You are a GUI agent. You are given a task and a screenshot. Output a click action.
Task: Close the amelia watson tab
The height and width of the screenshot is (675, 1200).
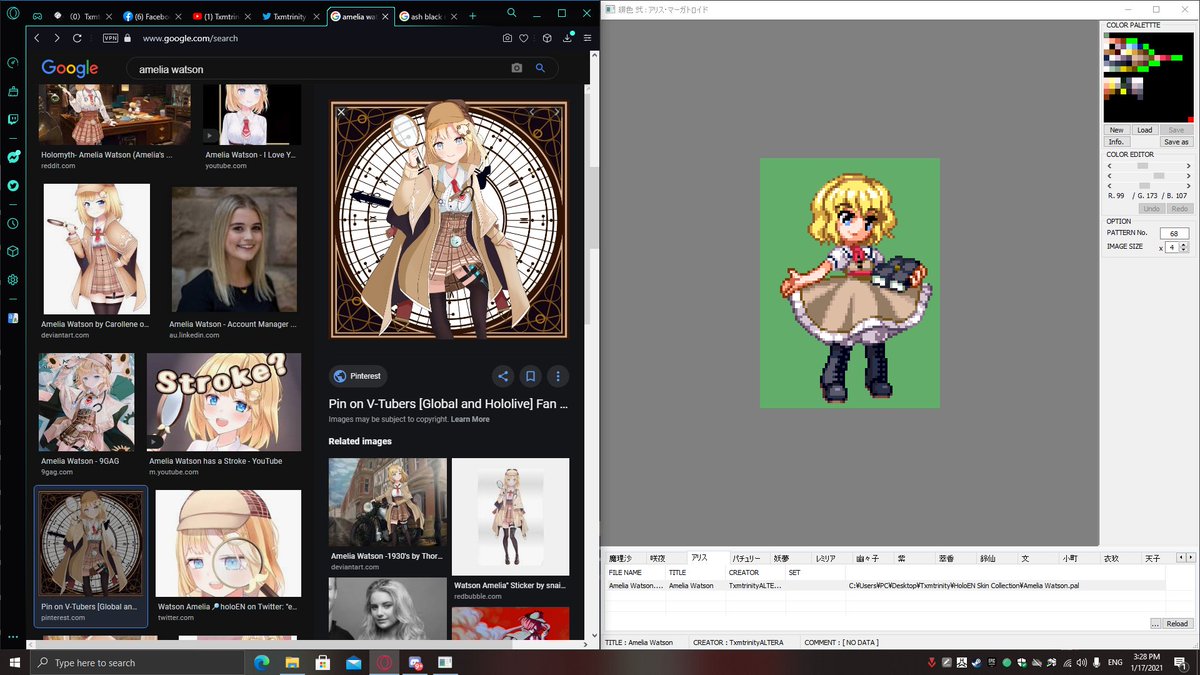[x=385, y=17]
